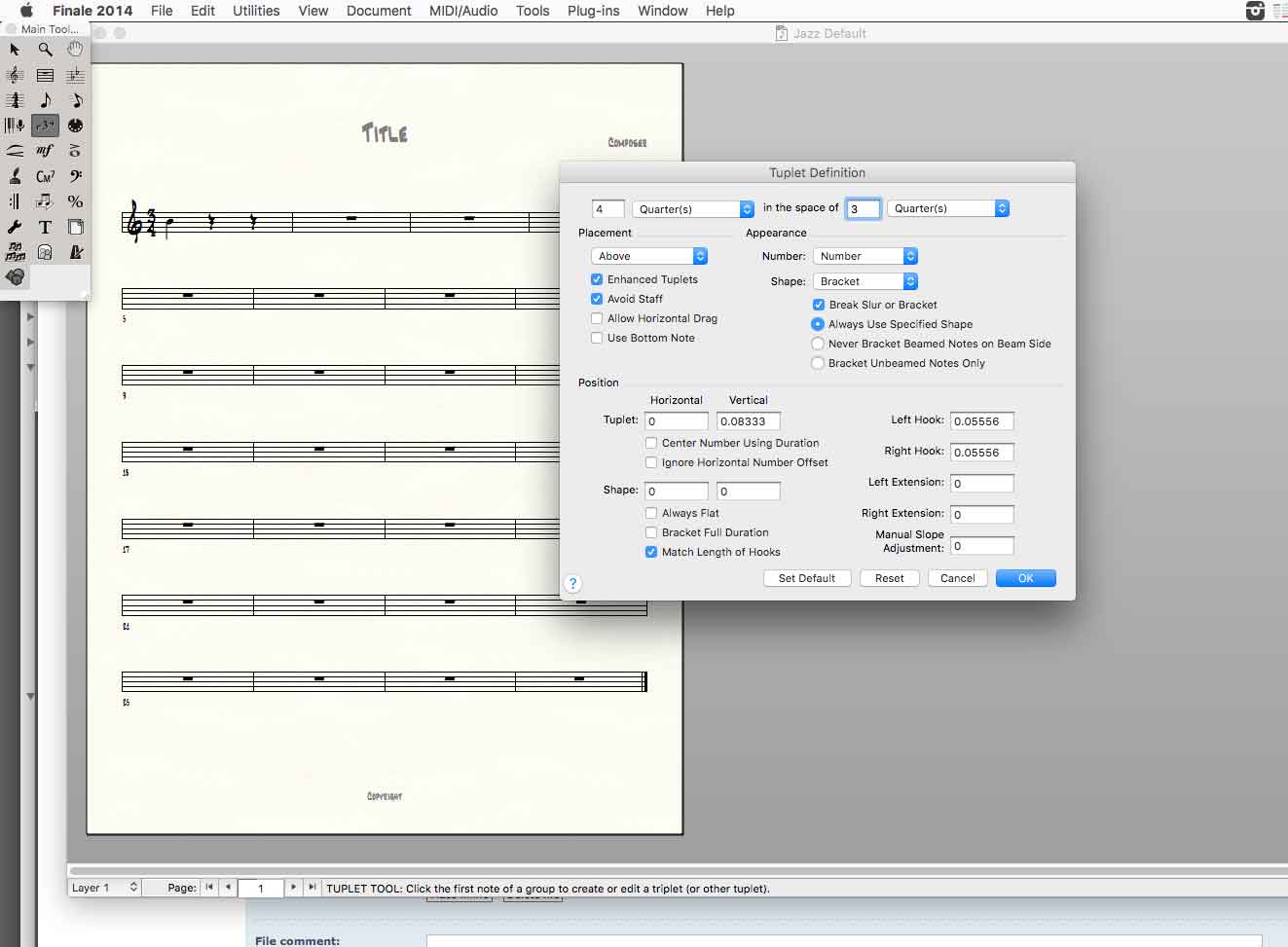Select the Page Layout tool
The height and width of the screenshot is (947, 1288).
75,227
